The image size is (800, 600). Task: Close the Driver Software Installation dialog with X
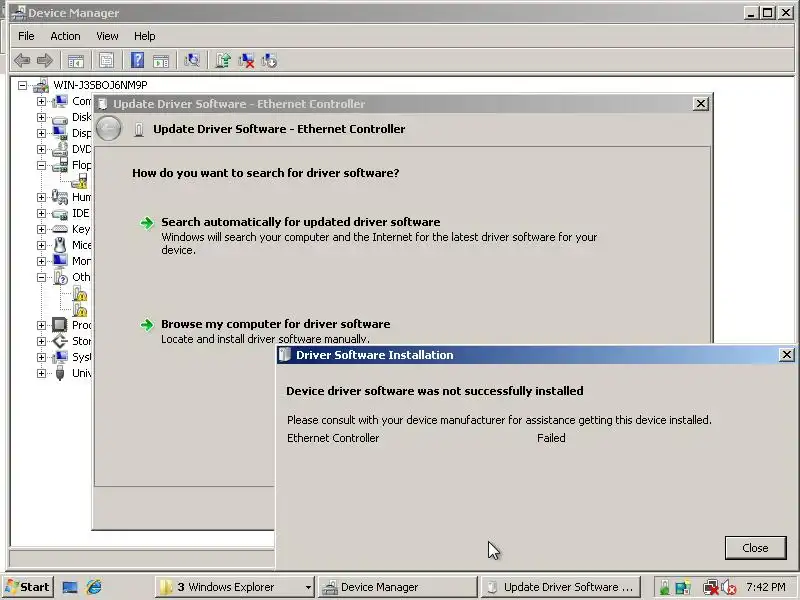(787, 355)
